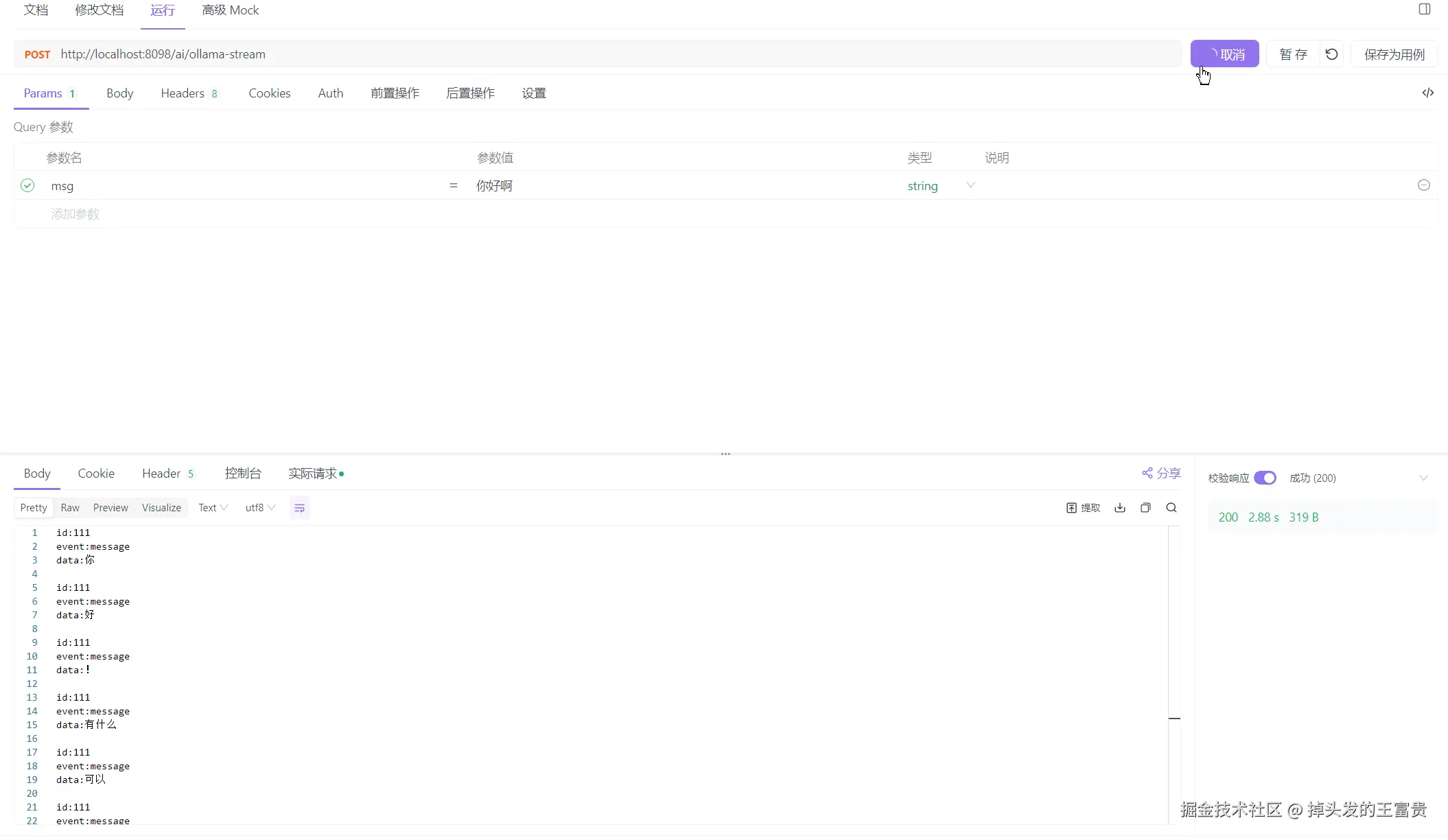Click the restore history icon
Image resolution: width=1448 pixels, height=840 pixels.
1331,54
